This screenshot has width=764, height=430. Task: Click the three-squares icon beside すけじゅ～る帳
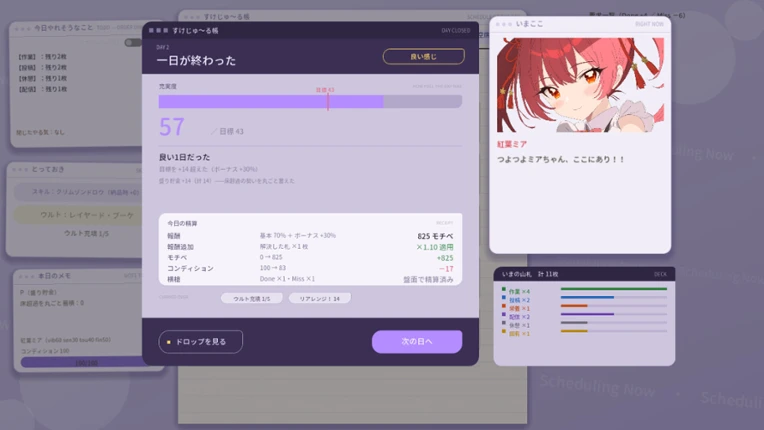[x=158, y=30]
